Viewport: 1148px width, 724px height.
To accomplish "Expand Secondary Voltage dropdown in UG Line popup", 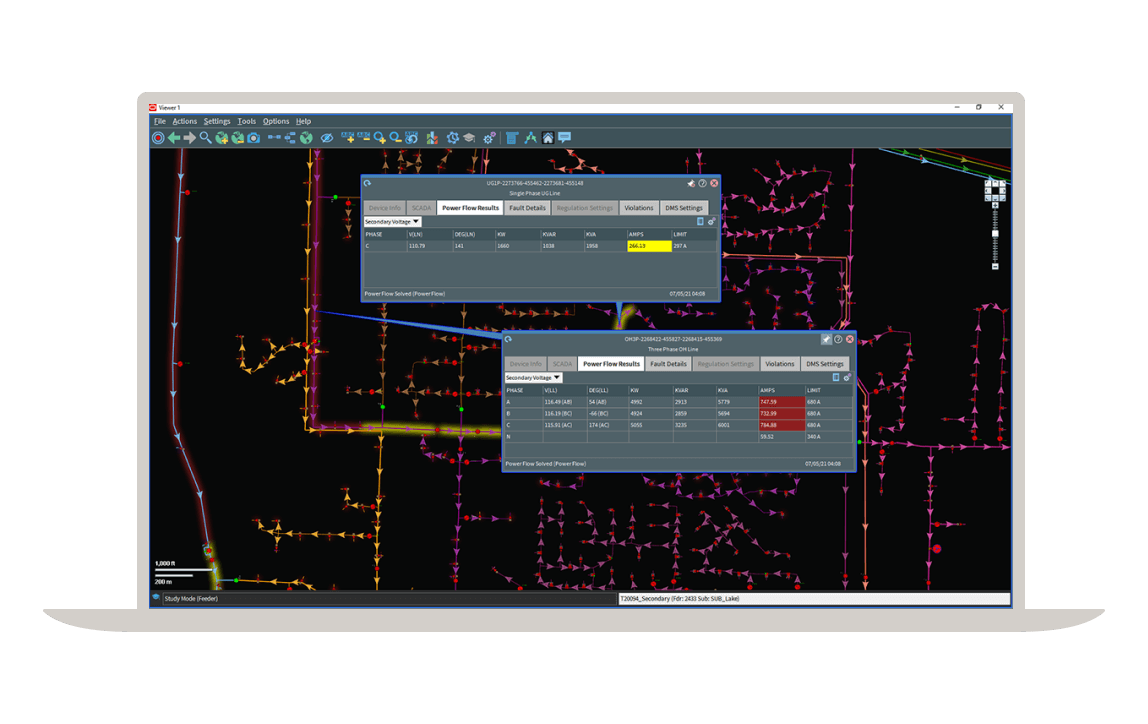I will point(392,222).
